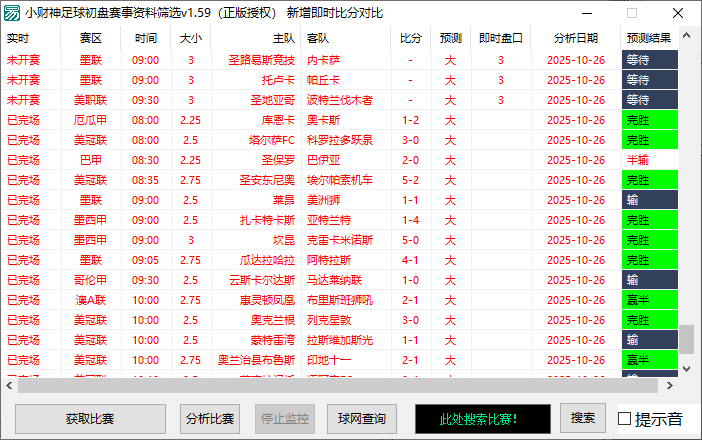Click the 分析比赛 button
The height and width of the screenshot is (440, 702).
coord(210,418)
